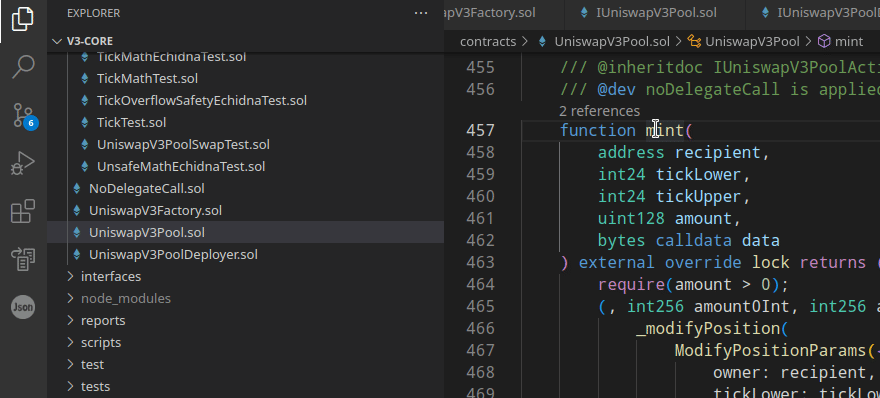Open UniswapV3PoolSwapTest.sol file
The height and width of the screenshot is (398, 880).
(x=183, y=144)
